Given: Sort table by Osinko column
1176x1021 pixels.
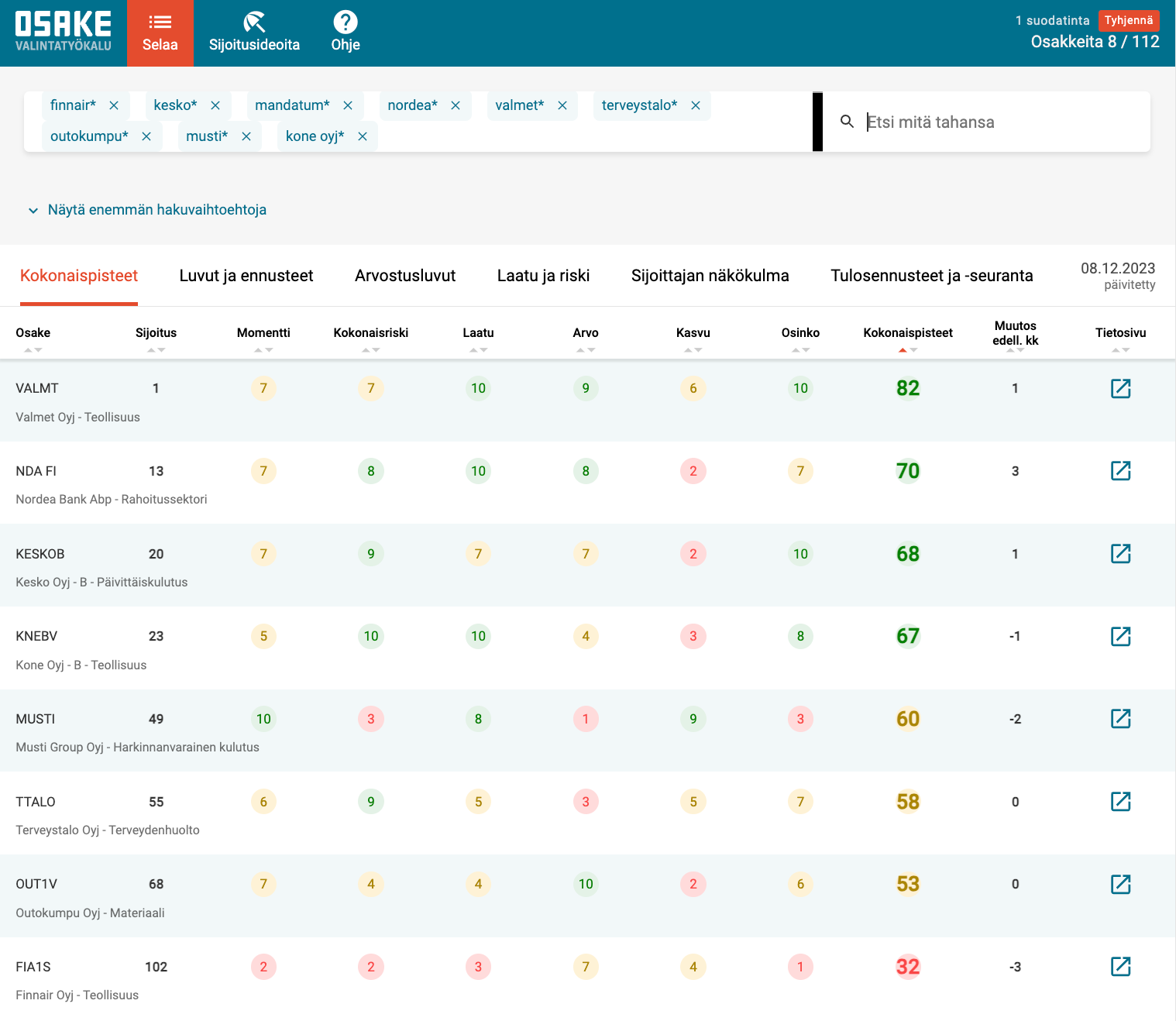Looking at the screenshot, I should [800, 333].
